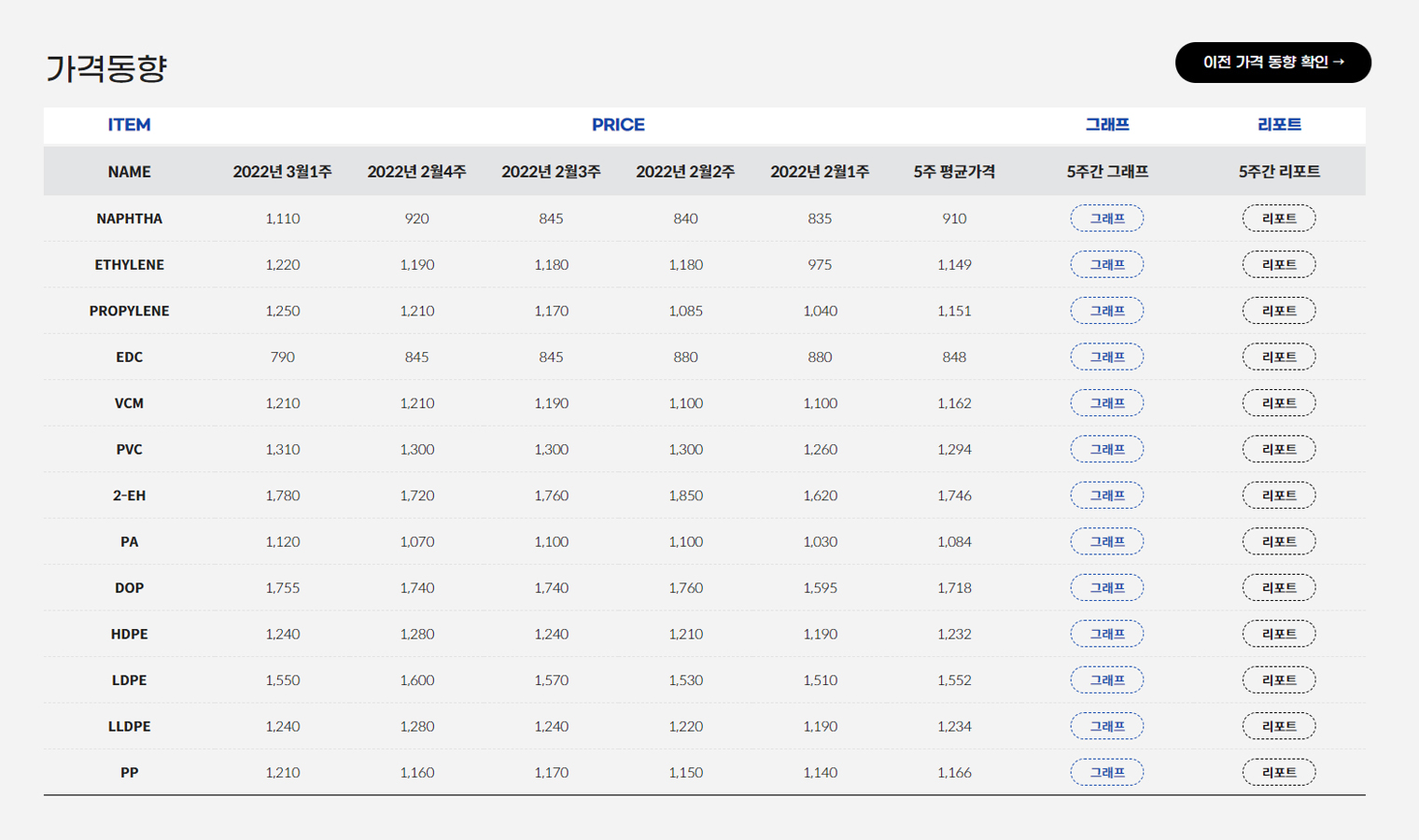1419x840 pixels.
Task: Click the blue 리포트 header
Action: coord(1279,125)
